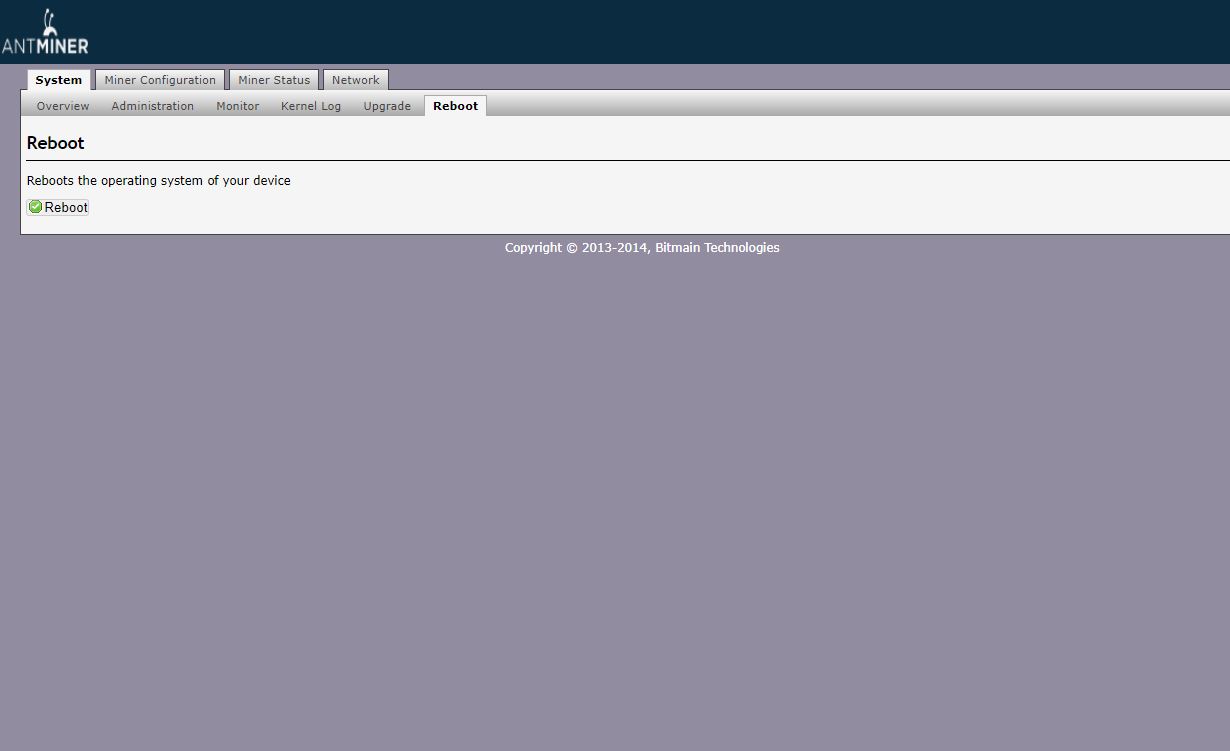
Task: View the Kernel Log sub-tab
Action: [311, 106]
